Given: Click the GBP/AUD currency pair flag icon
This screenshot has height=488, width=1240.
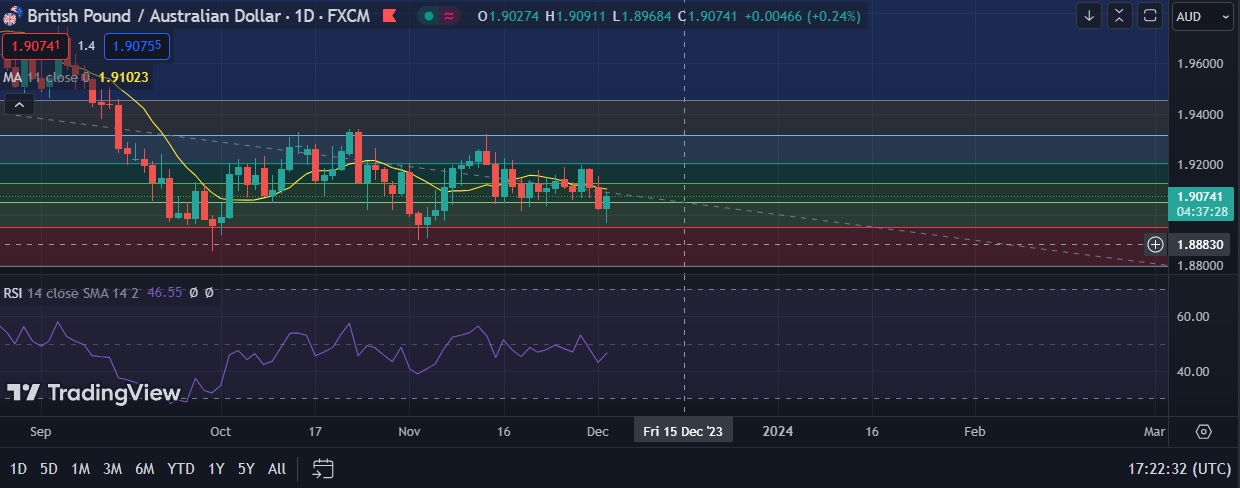Looking at the screenshot, I should click(x=13, y=16).
